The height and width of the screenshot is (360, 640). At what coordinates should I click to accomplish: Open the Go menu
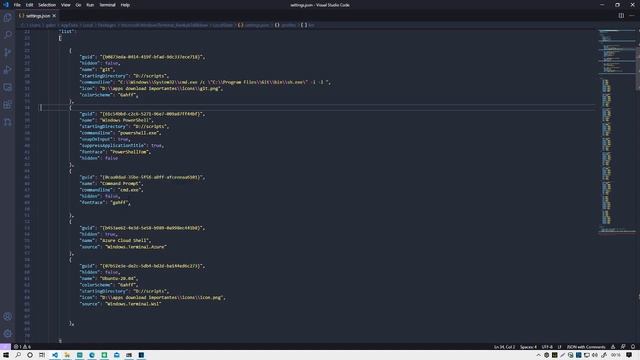78,5
